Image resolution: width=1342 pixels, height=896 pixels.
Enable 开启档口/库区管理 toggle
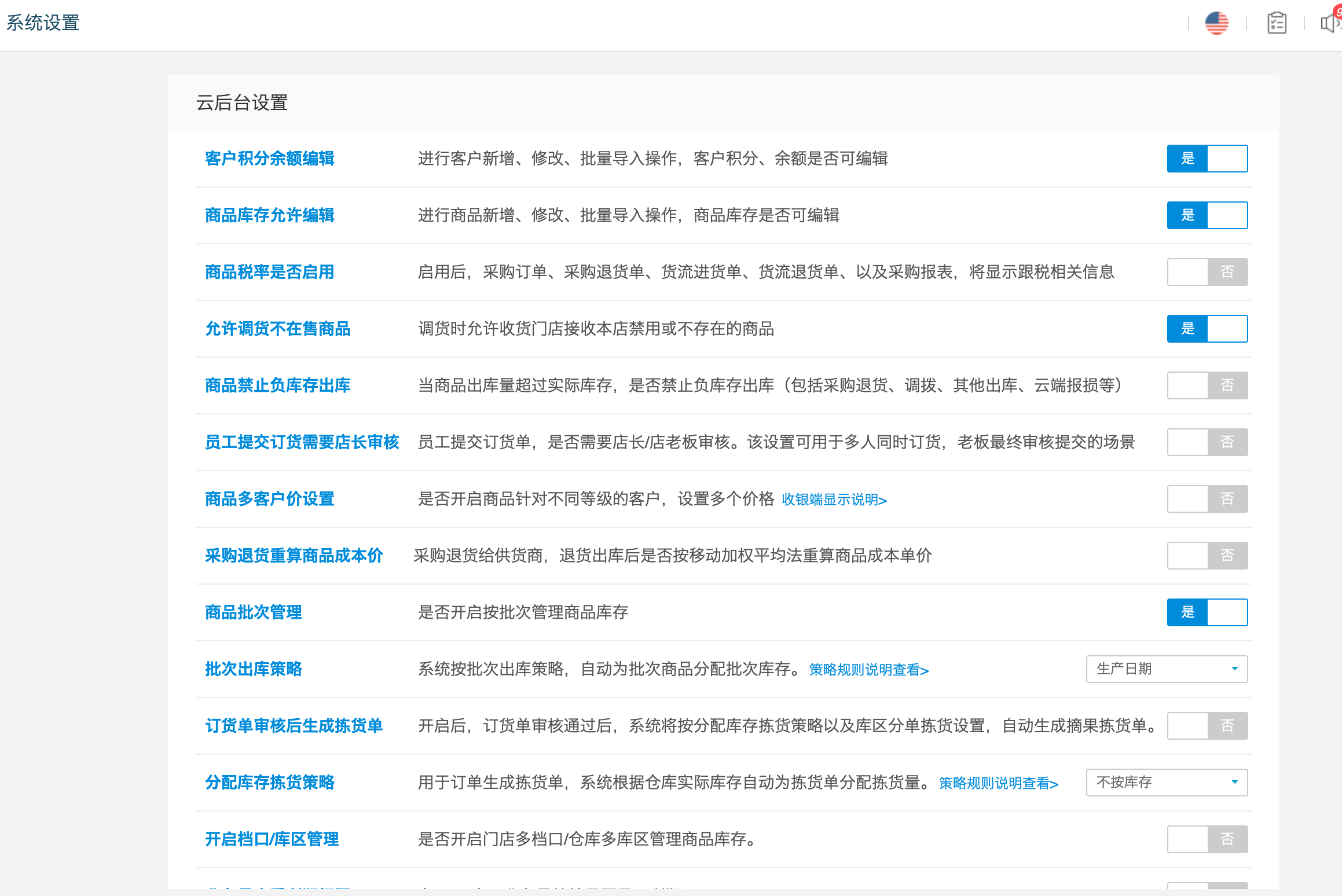[x=1207, y=839]
